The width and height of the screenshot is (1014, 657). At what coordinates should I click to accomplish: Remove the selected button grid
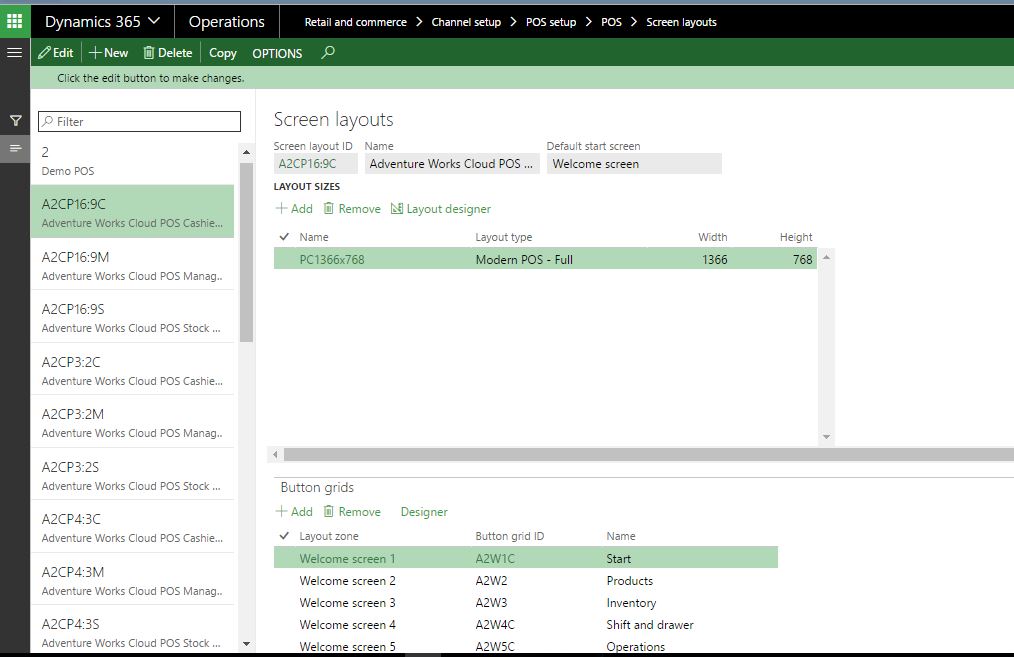point(352,512)
